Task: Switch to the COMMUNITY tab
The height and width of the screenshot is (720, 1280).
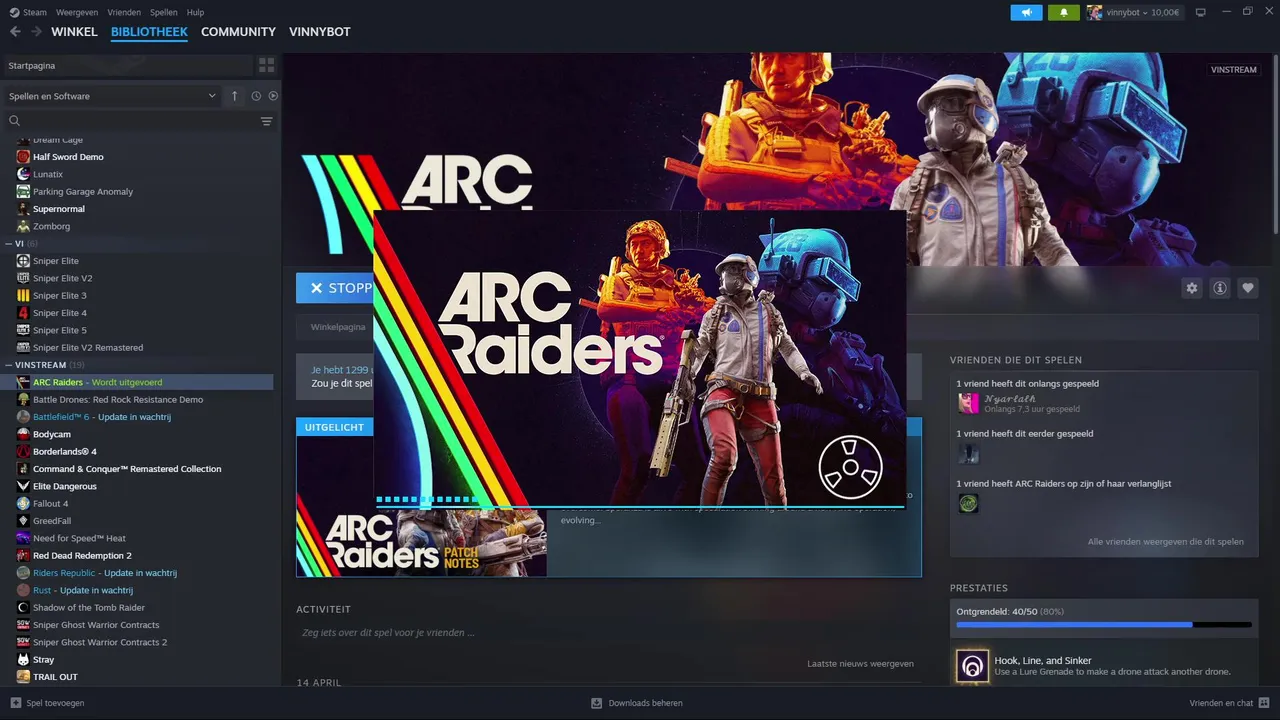Action: [x=238, y=32]
